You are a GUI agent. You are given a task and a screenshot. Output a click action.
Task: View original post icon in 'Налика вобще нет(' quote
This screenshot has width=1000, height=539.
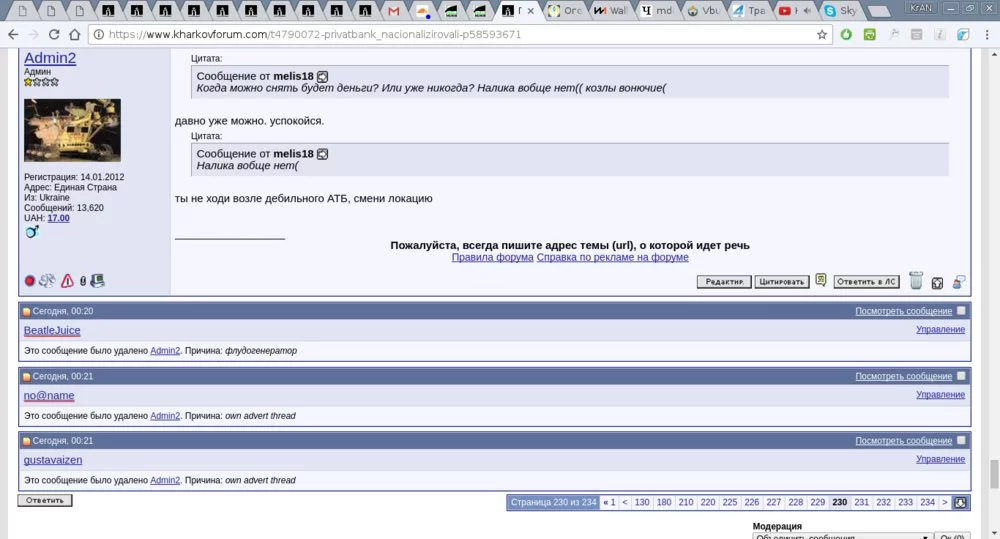click(323, 154)
